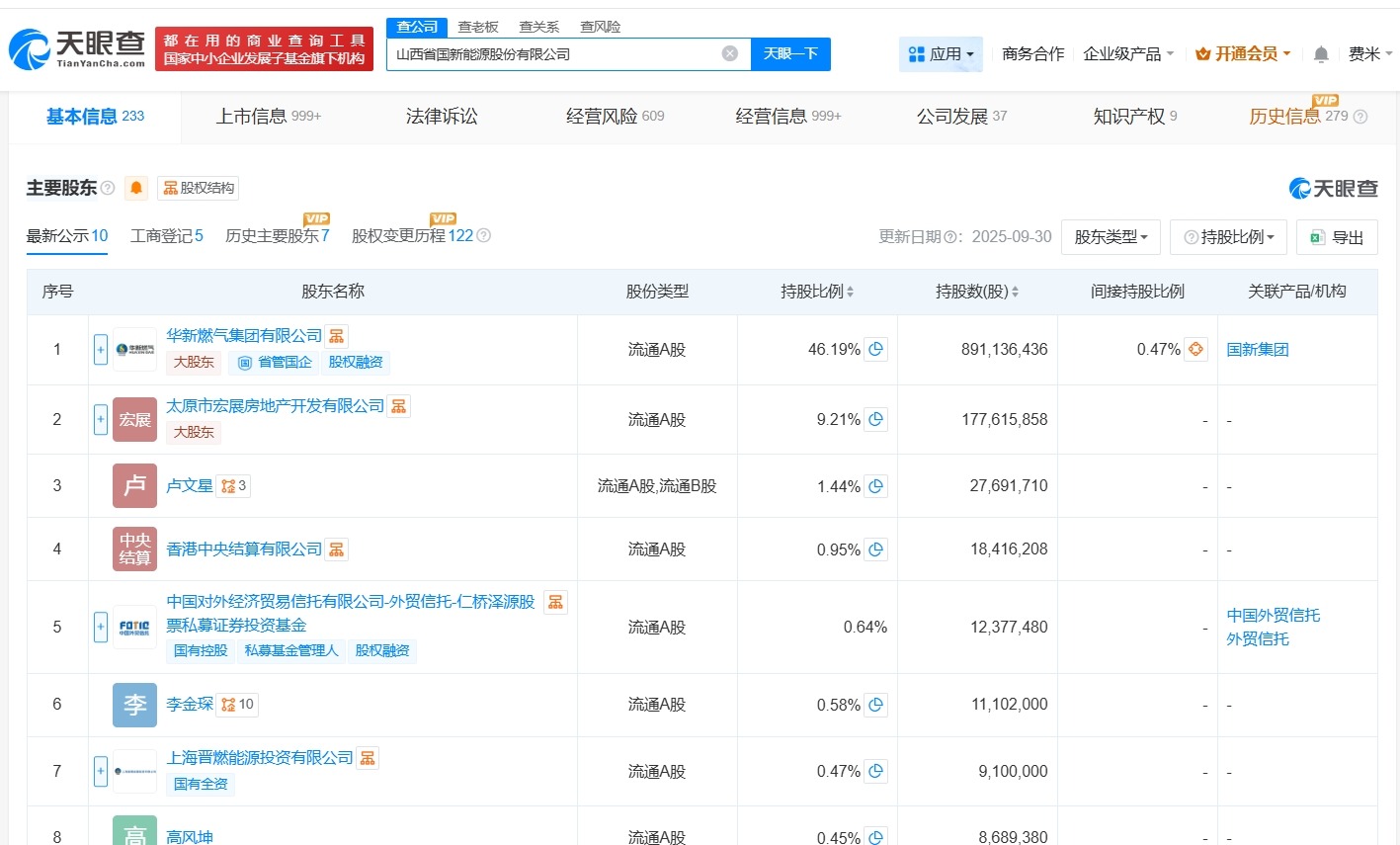
Task: Click VIP badge above 历史主要股东
Action: click(315, 219)
